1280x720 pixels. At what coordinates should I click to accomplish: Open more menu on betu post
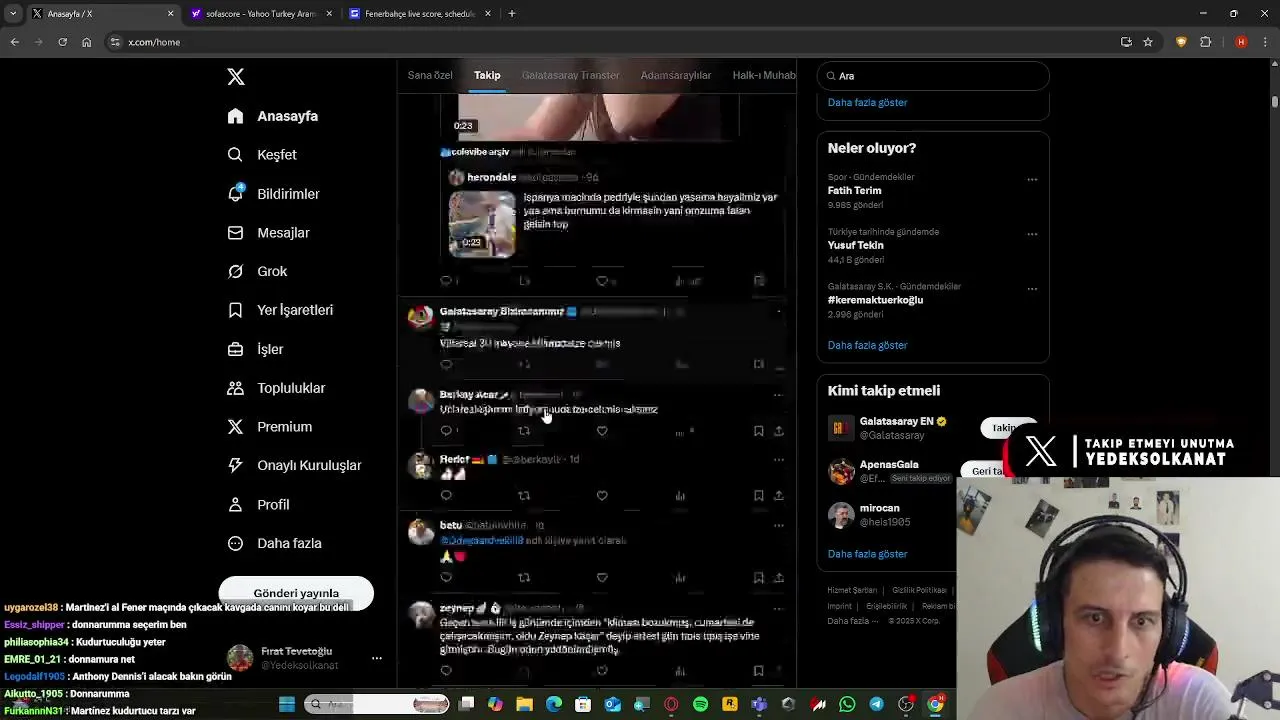(778, 525)
